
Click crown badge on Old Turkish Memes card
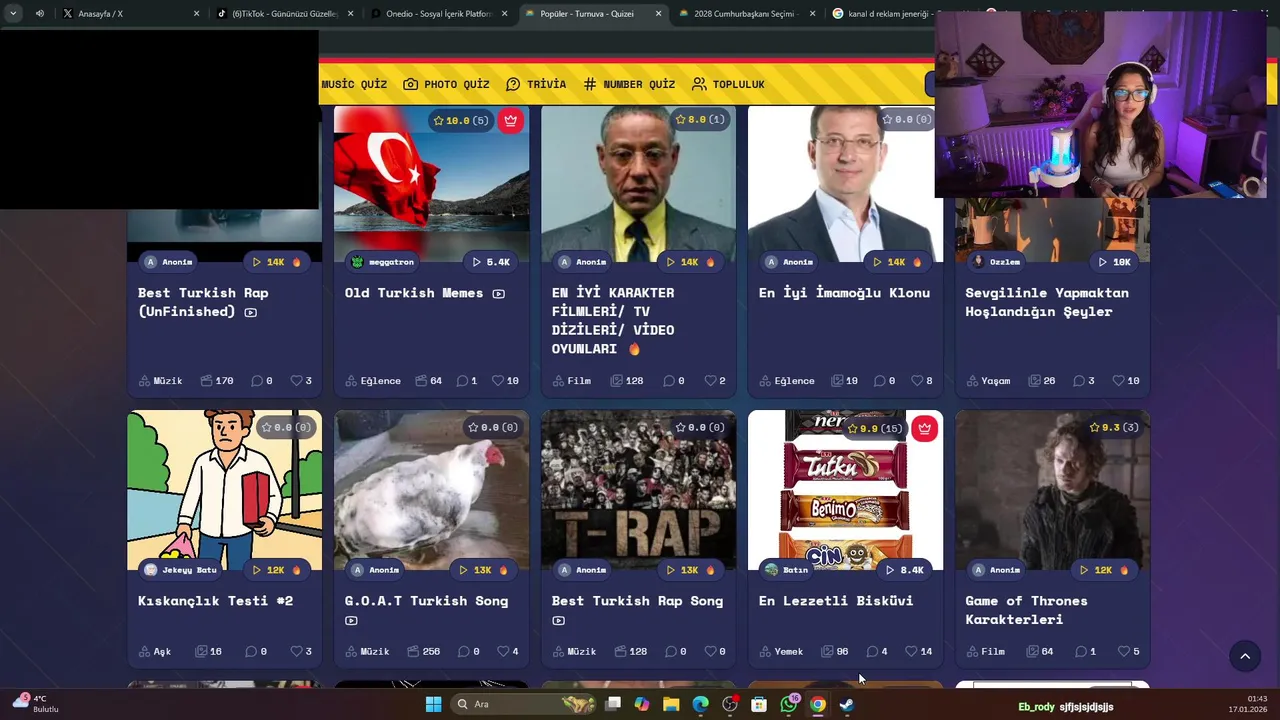[x=511, y=120]
